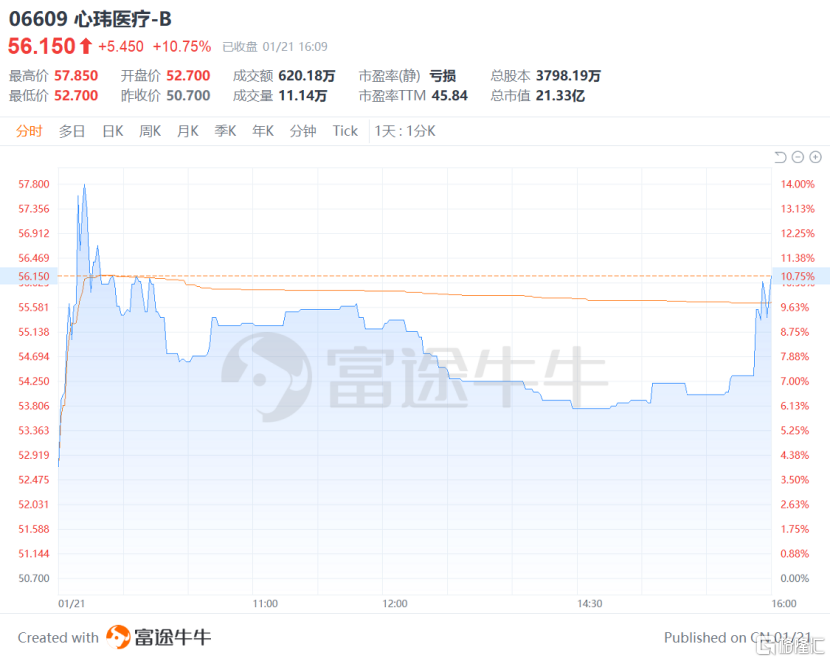831x662 pixels.
Task: Select the 分时 intraday tab
Action: (29, 131)
